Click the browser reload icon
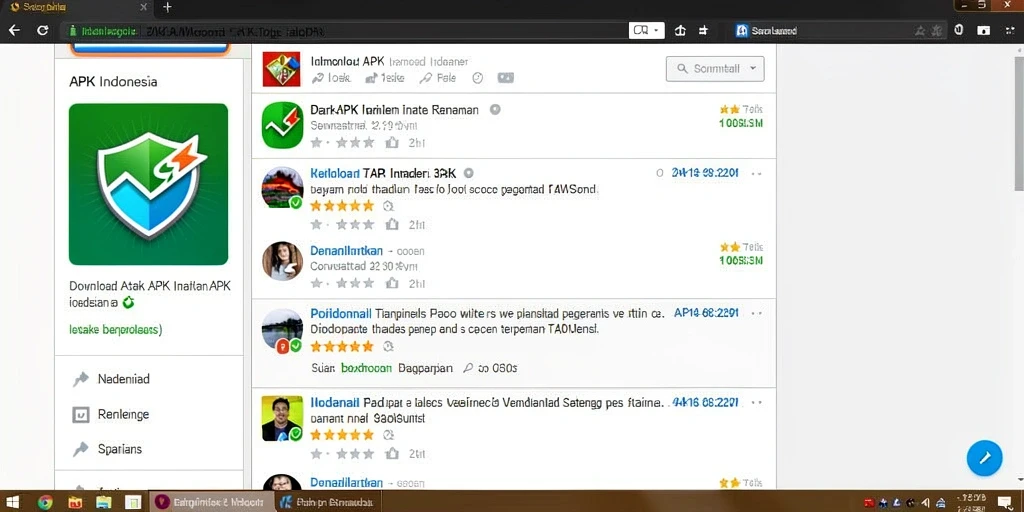Screen dimensions: 1024x512 pos(43,30)
